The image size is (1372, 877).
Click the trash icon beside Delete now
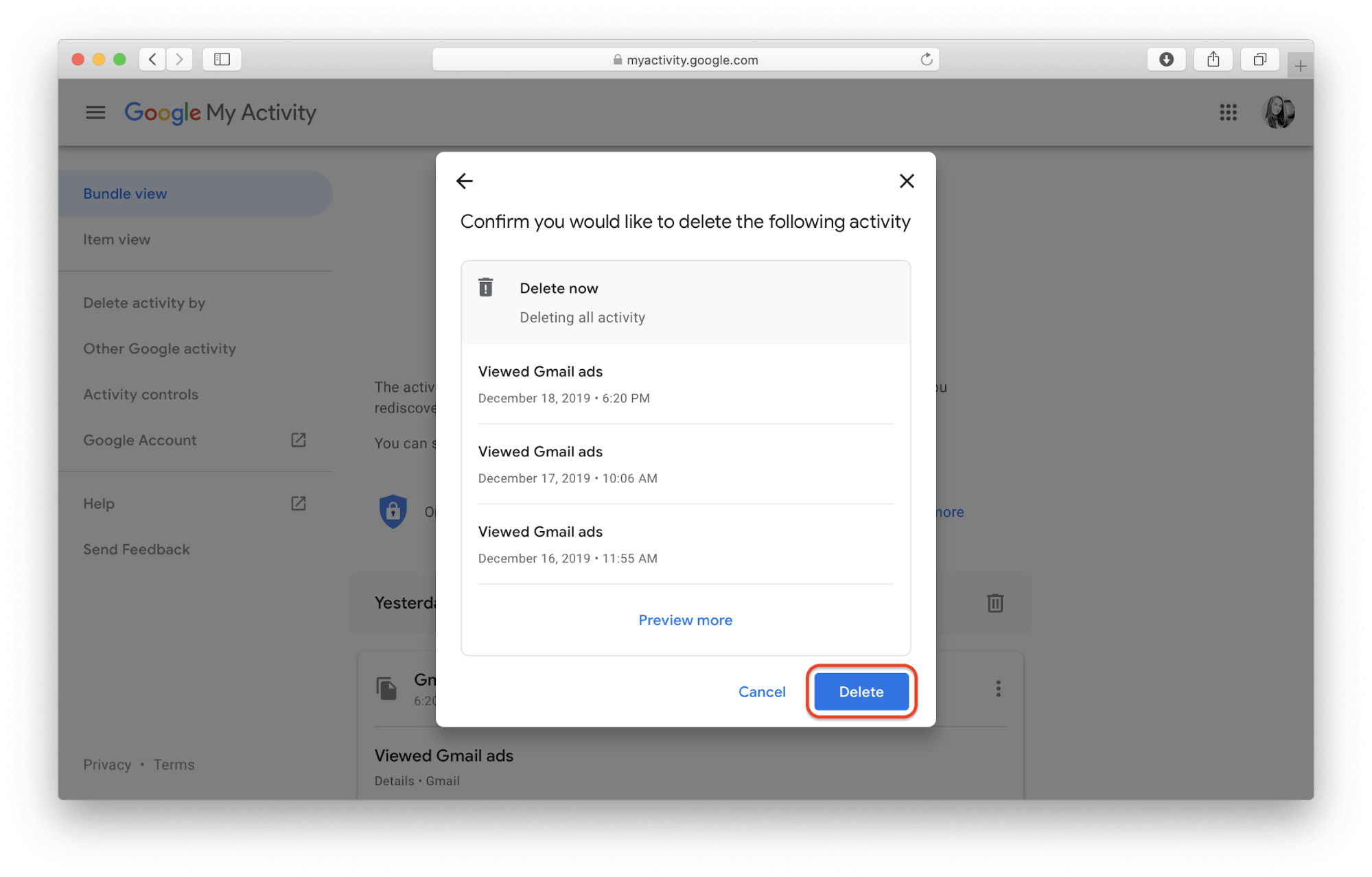click(486, 288)
